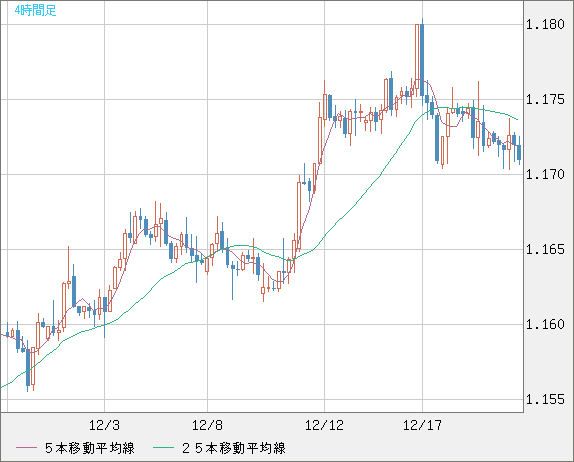Viewport: 574px width, 462px height.
Task: Click the 12/17 date axis label
Action: click(x=422, y=425)
